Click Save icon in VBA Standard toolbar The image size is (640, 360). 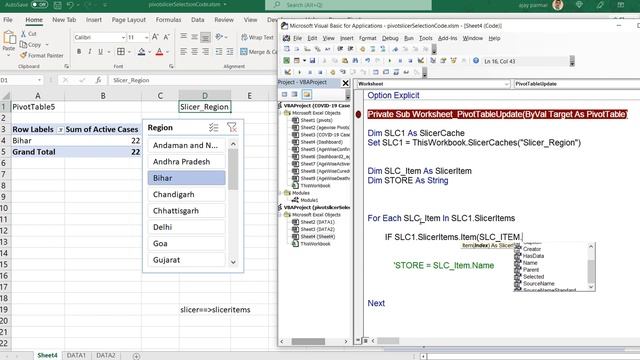312,61
